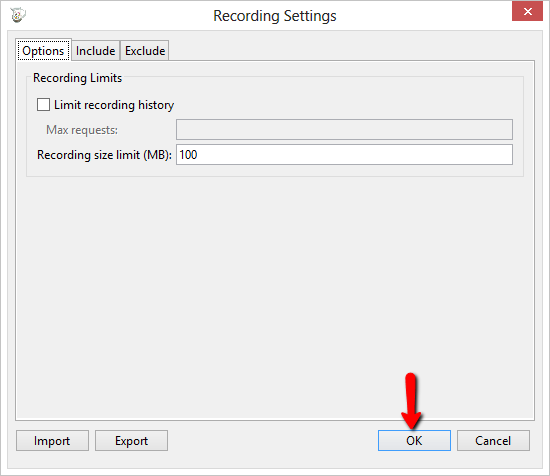The width and height of the screenshot is (550, 476).
Task: Confirm settings with OK button
Action: click(x=414, y=441)
